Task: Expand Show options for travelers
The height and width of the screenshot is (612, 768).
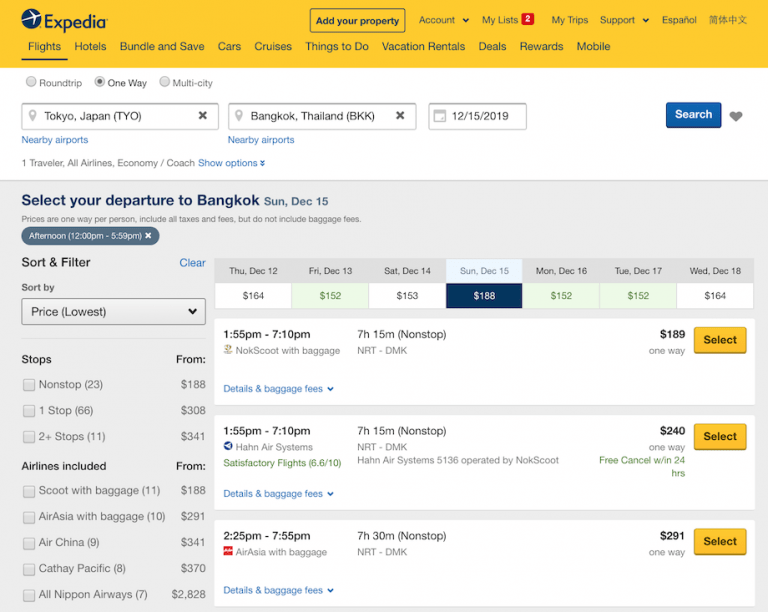Action: (232, 163)
